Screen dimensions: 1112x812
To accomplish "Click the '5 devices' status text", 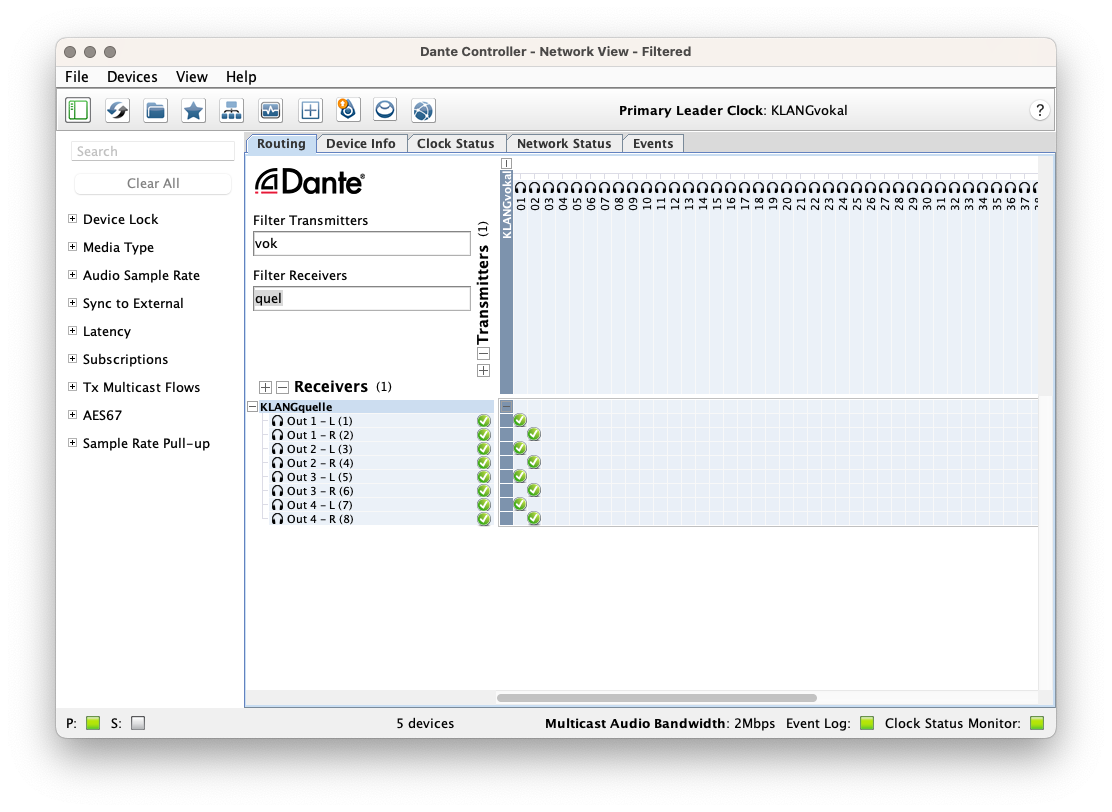I will [x=426, y=723].
